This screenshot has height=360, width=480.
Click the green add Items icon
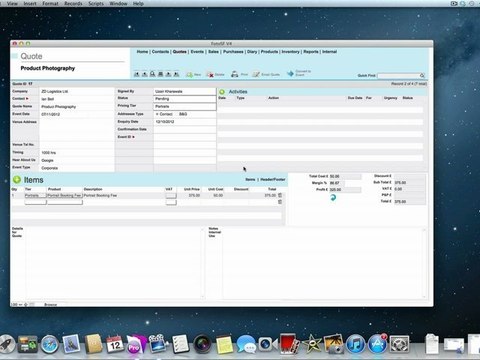click(x=17, y=180)
